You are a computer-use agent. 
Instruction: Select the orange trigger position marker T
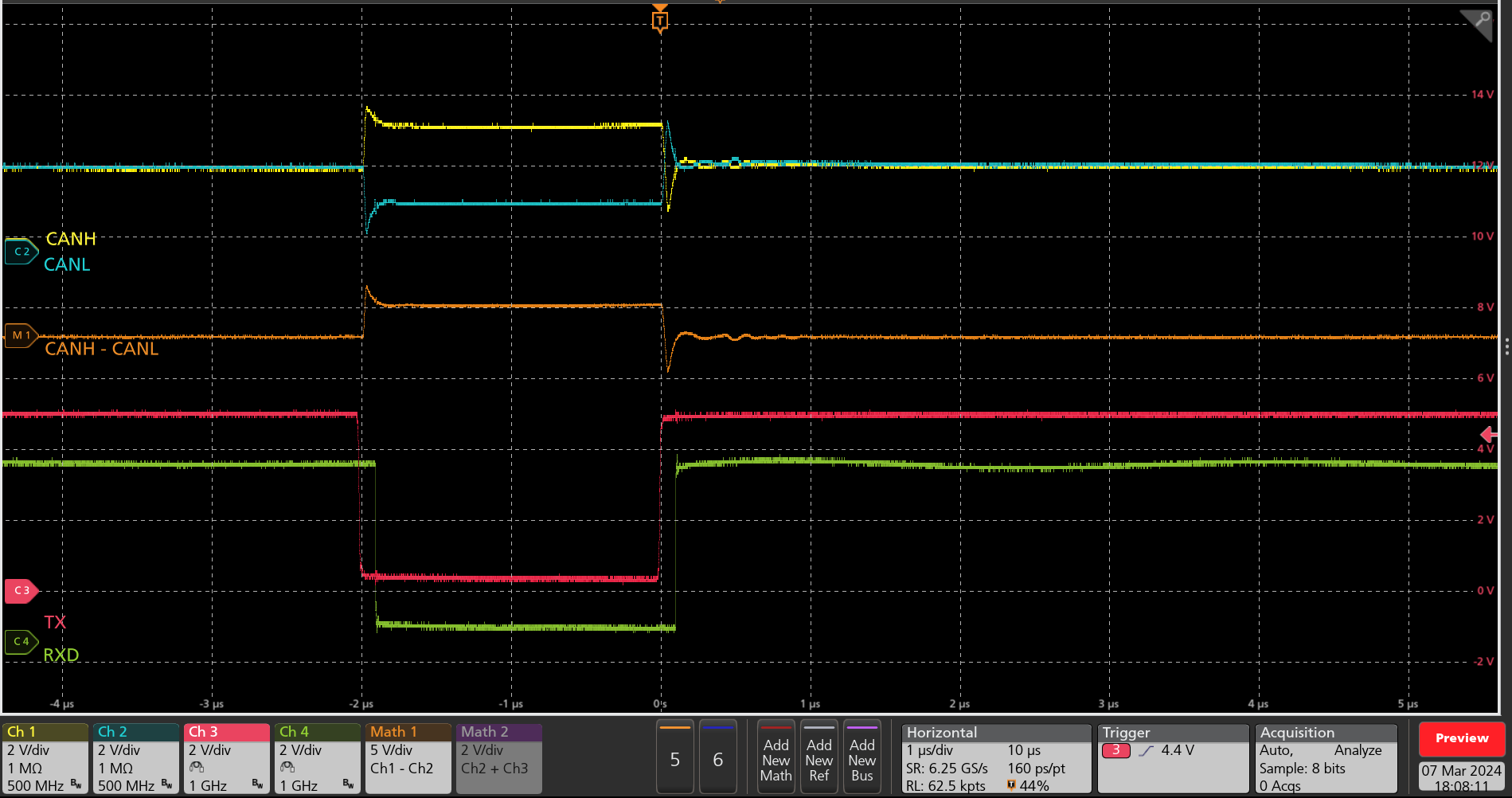(x=660, y=20)
